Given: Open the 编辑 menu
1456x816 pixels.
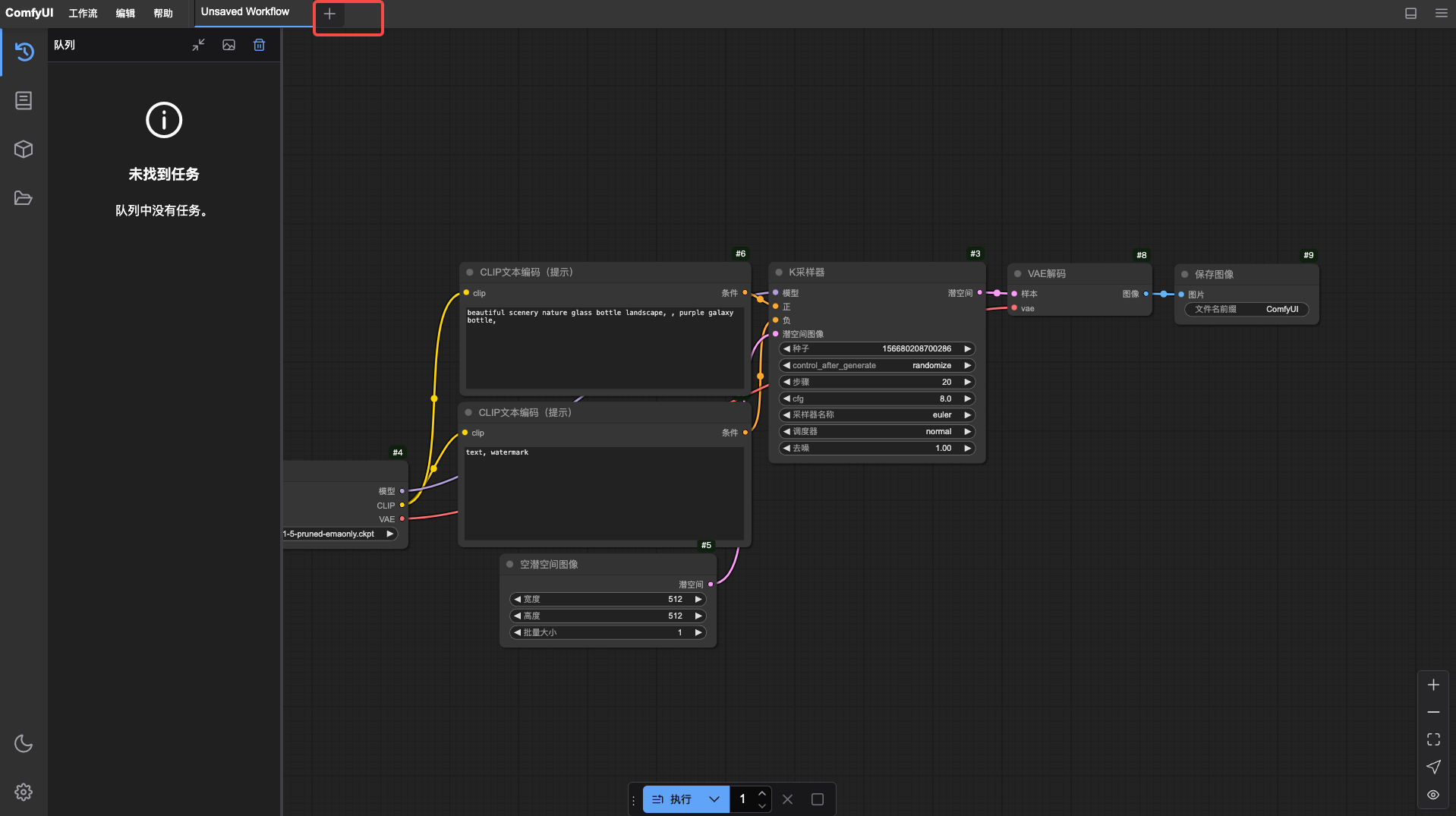Looking at the screenshot, I should click(125, 14).
